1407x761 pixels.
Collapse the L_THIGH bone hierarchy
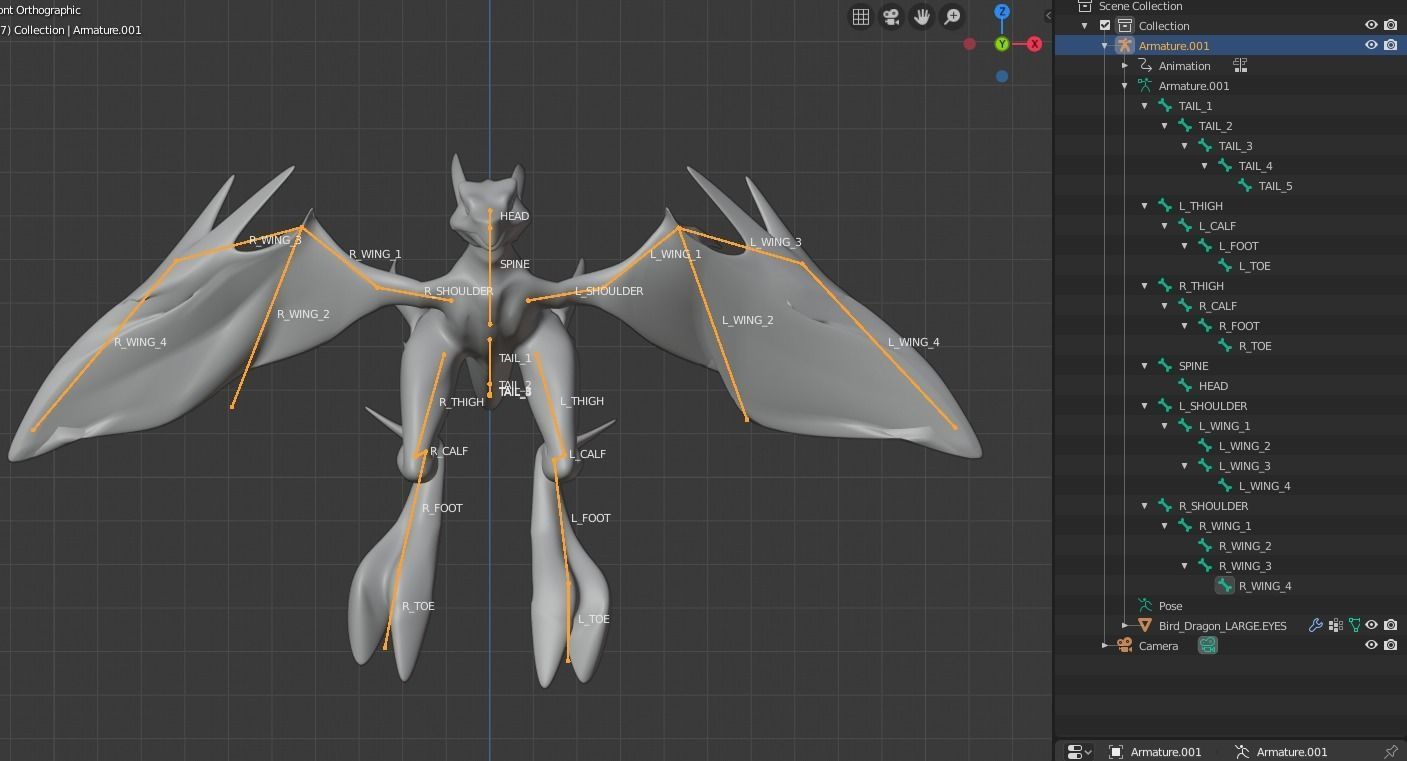(1145, 206)
